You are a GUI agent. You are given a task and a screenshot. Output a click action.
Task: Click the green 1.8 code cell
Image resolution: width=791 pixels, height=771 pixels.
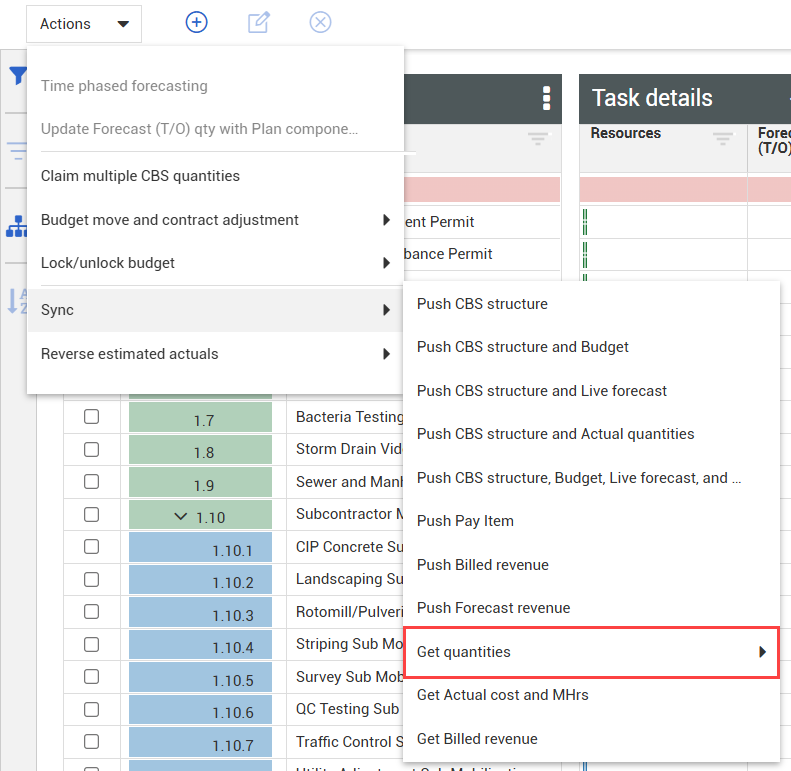[x=203, y=452]
